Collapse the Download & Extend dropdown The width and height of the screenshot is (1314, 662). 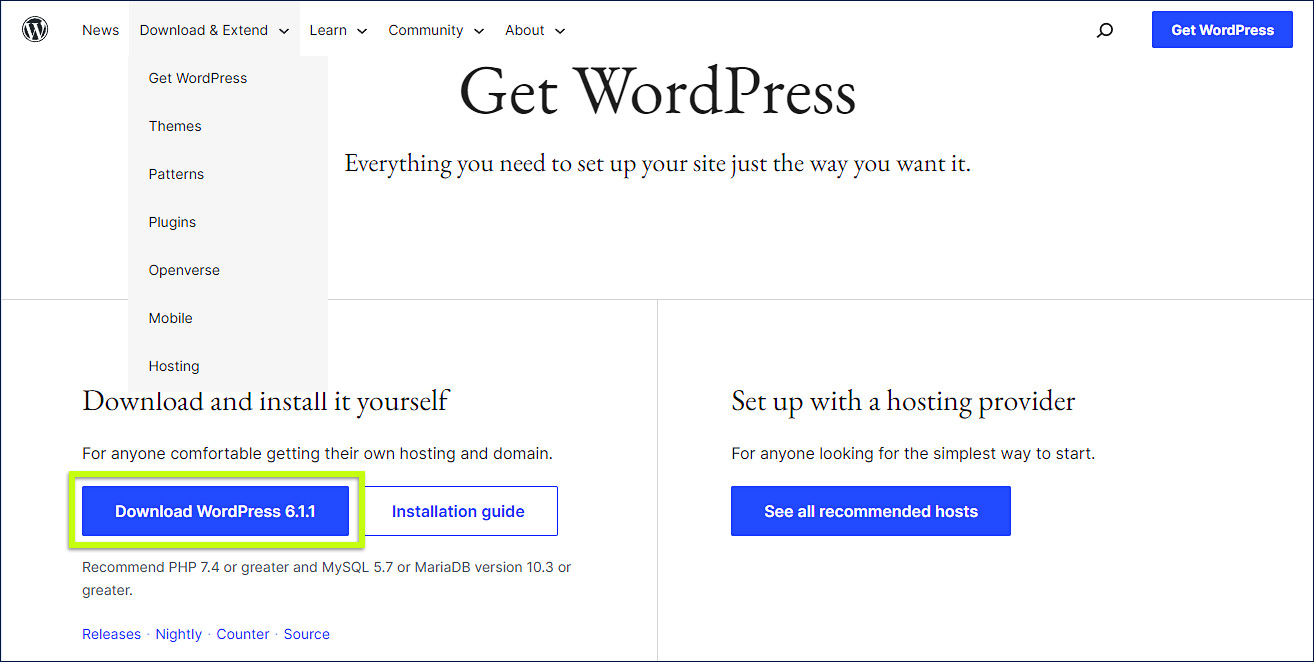coord(214,30)
